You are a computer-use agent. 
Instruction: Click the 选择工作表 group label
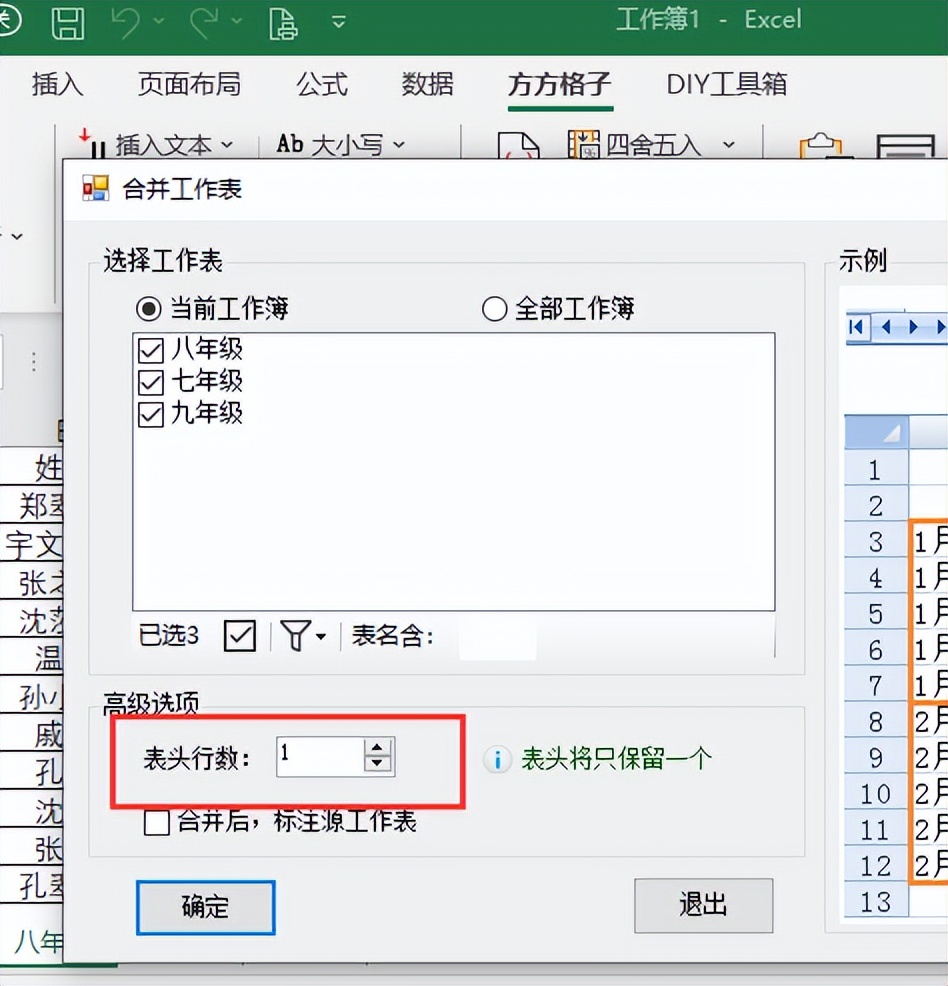point(163,260)
